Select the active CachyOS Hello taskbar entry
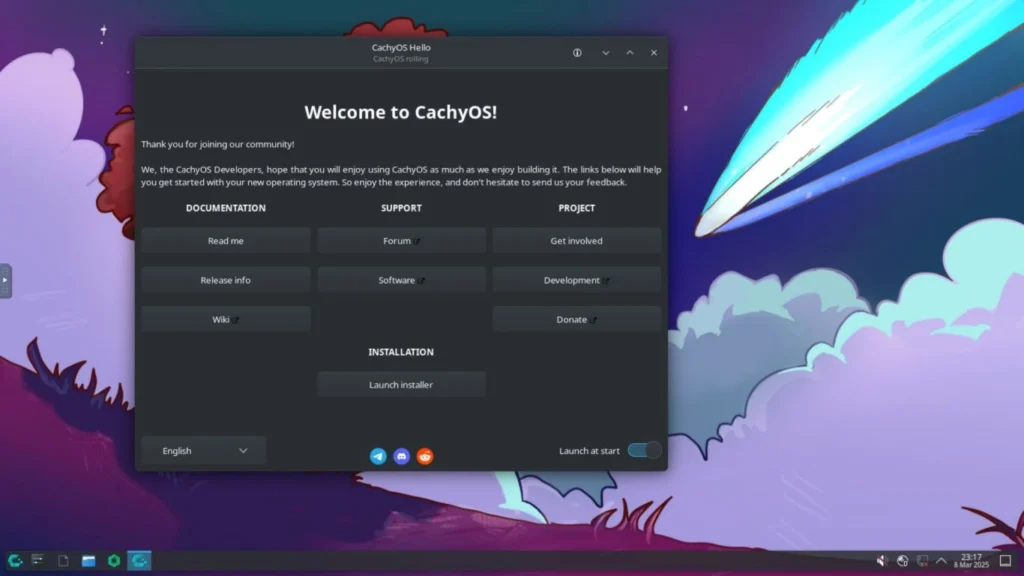This screenshot has height=576, width=1024. tap(139, 560)
